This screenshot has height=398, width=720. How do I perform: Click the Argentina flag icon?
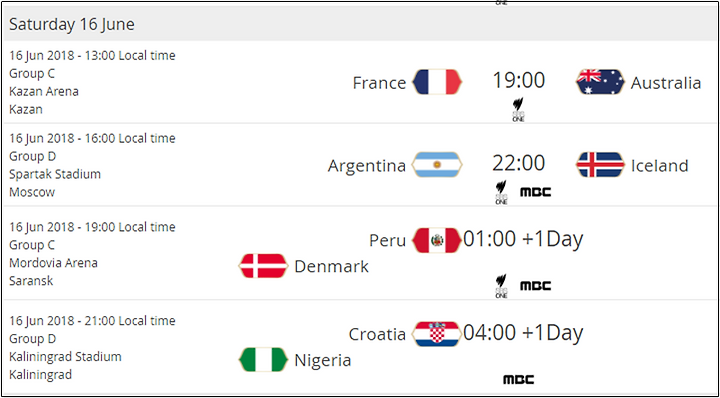tap(437, 164)
